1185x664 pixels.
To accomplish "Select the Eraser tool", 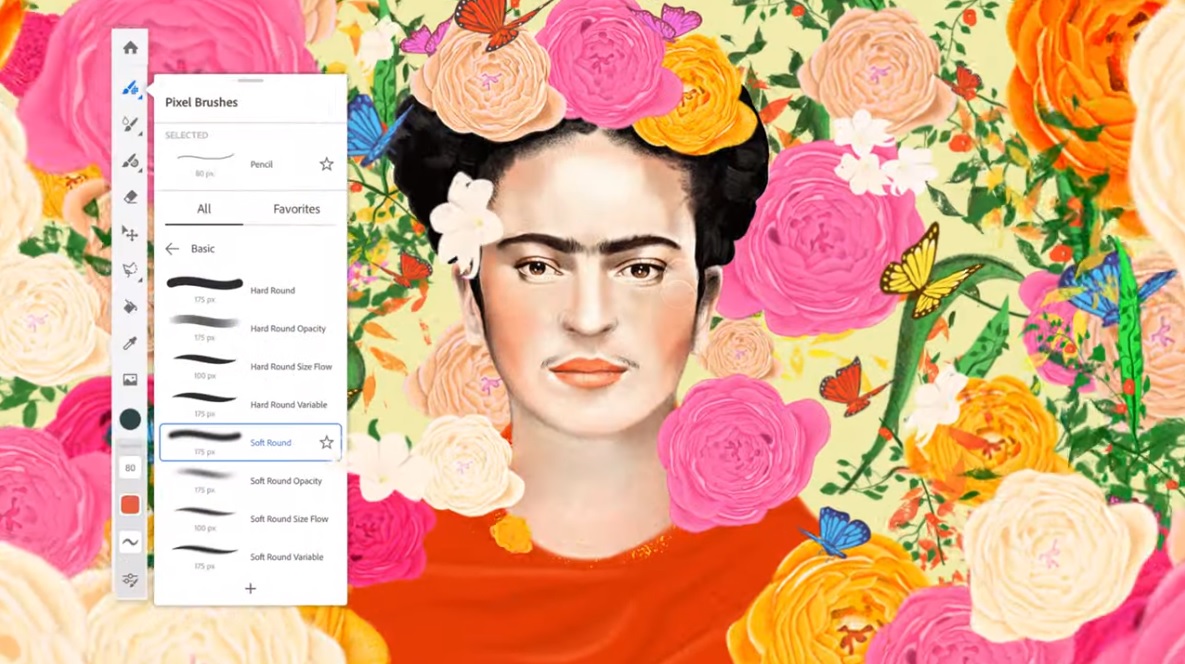I will click(x=130, y=197).
